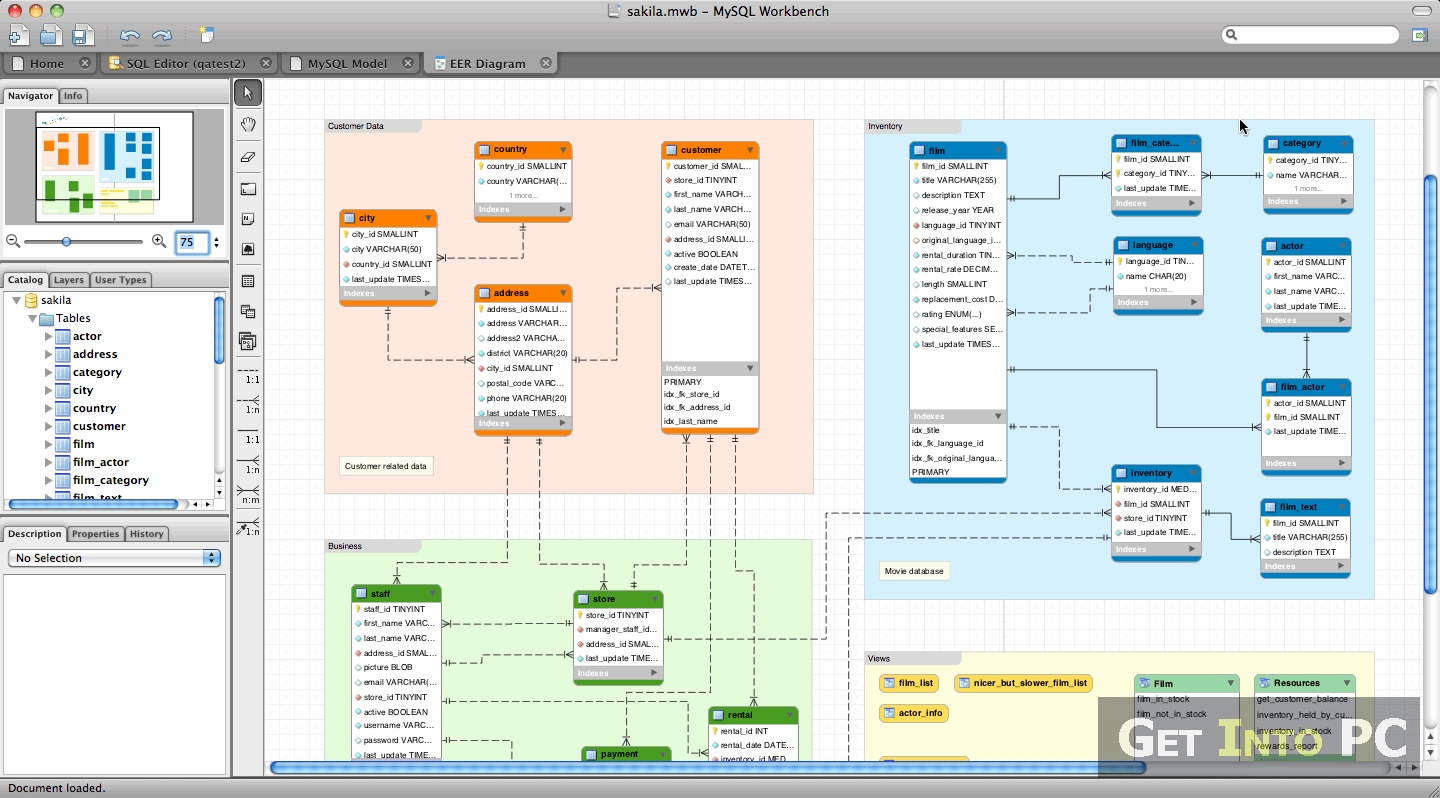This screenshot has height=798, width=1440.
Task: Select the film table in catalog tree
Action: click(x=84, y=444)
